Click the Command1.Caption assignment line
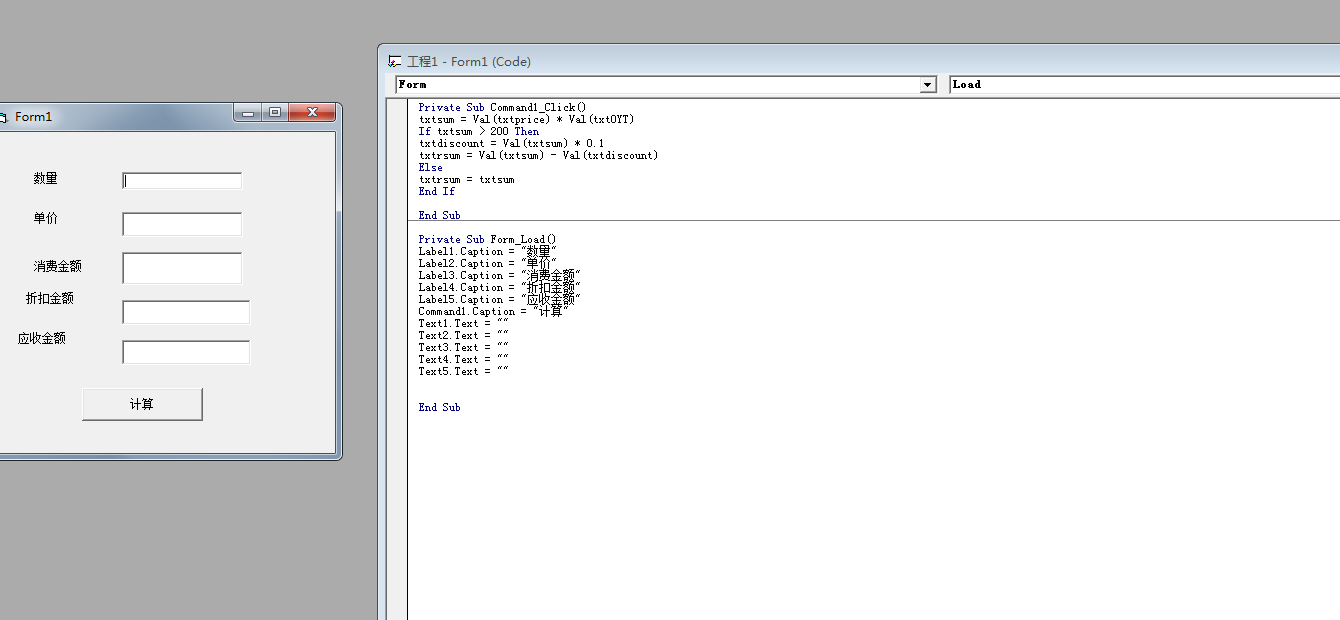 [x=493, y=311]
